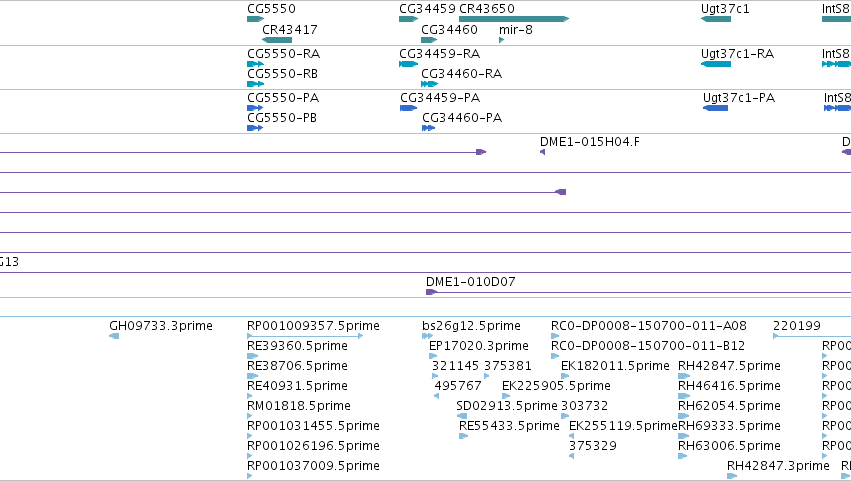The height and width of the screenshot is (481, 851).
Task: Click the SD02913.5prime EST arrow
Action: (x=462, y=416)
